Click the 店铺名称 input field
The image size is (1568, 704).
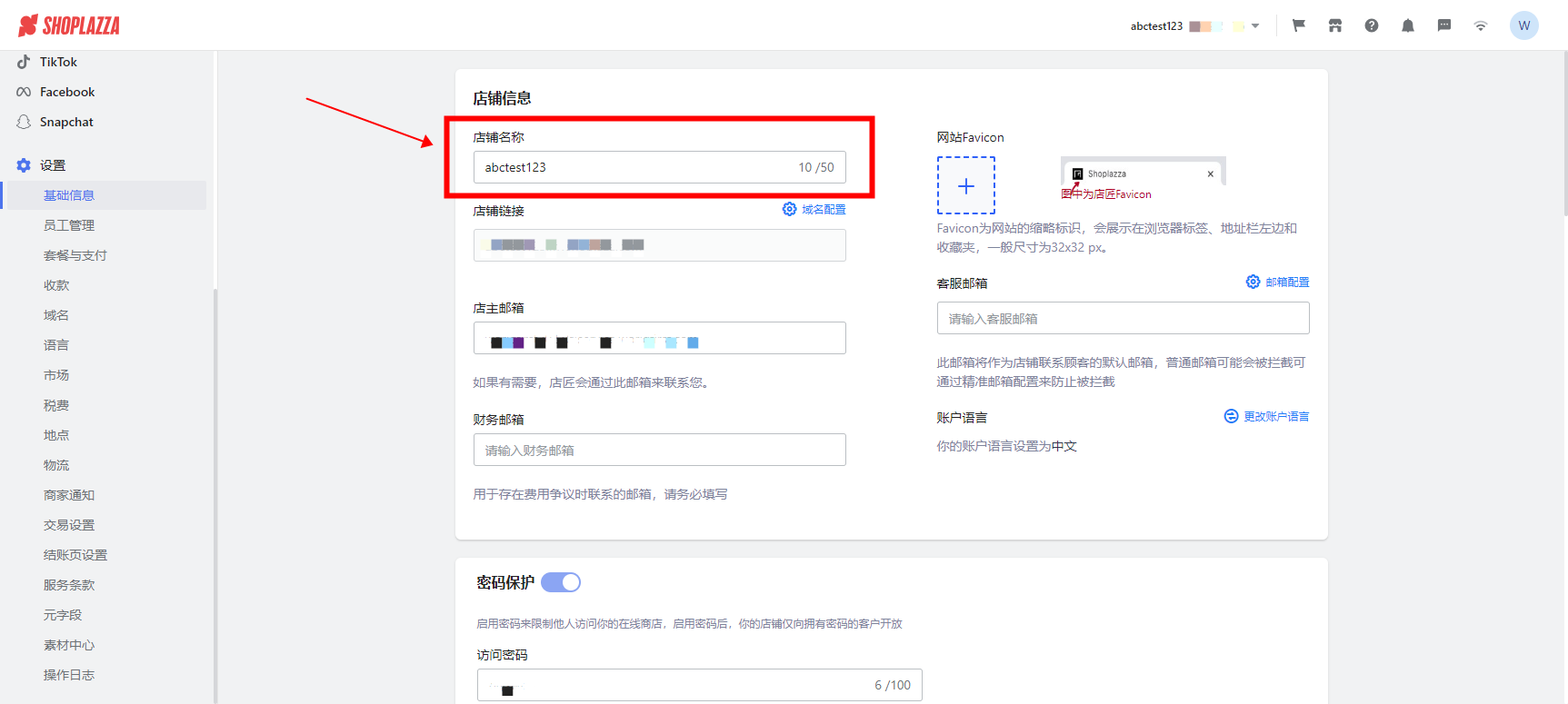click(636, 167)
